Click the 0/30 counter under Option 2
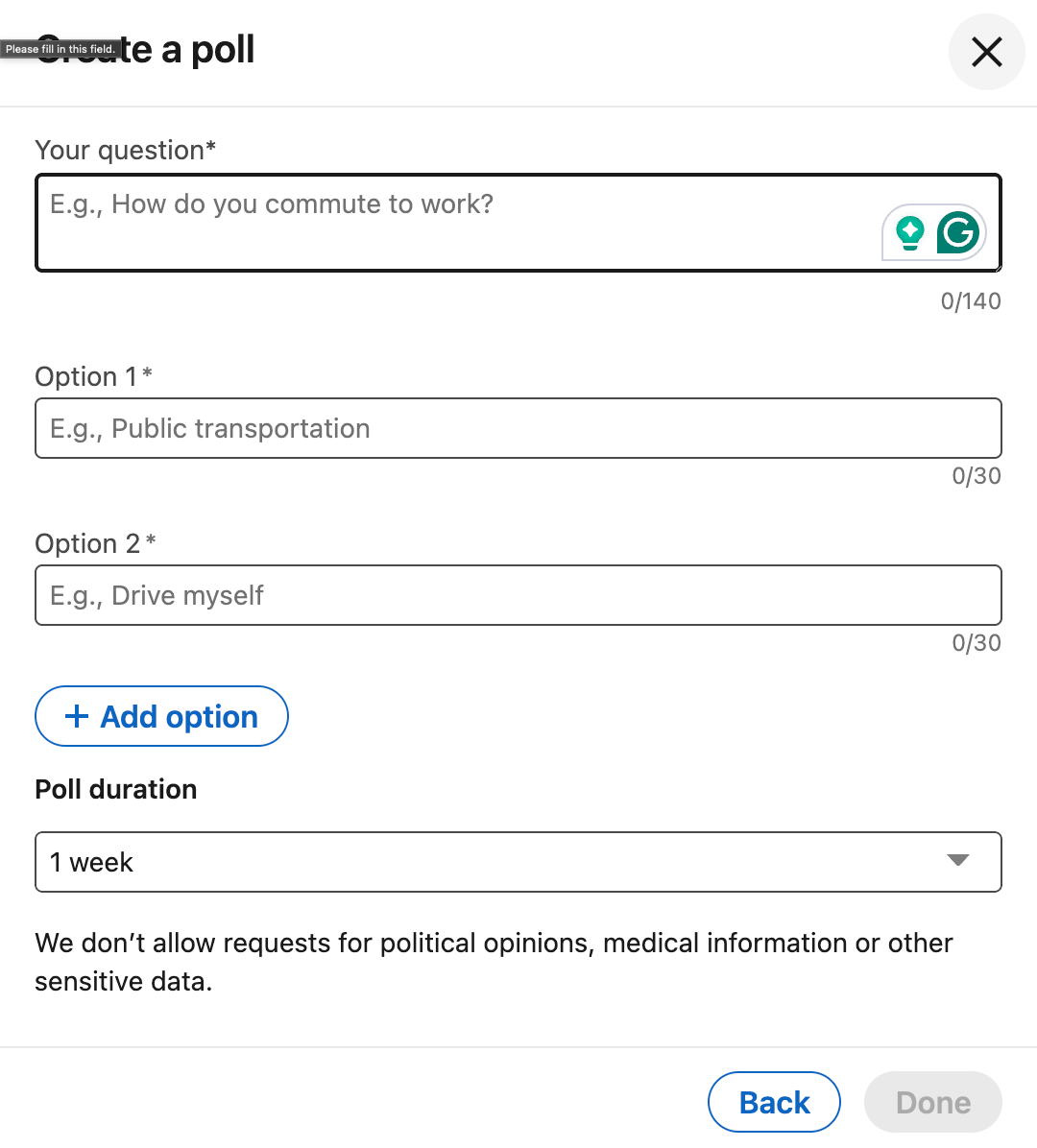Viewport: 1037px width, 1148px height. [x=977, y=643]
